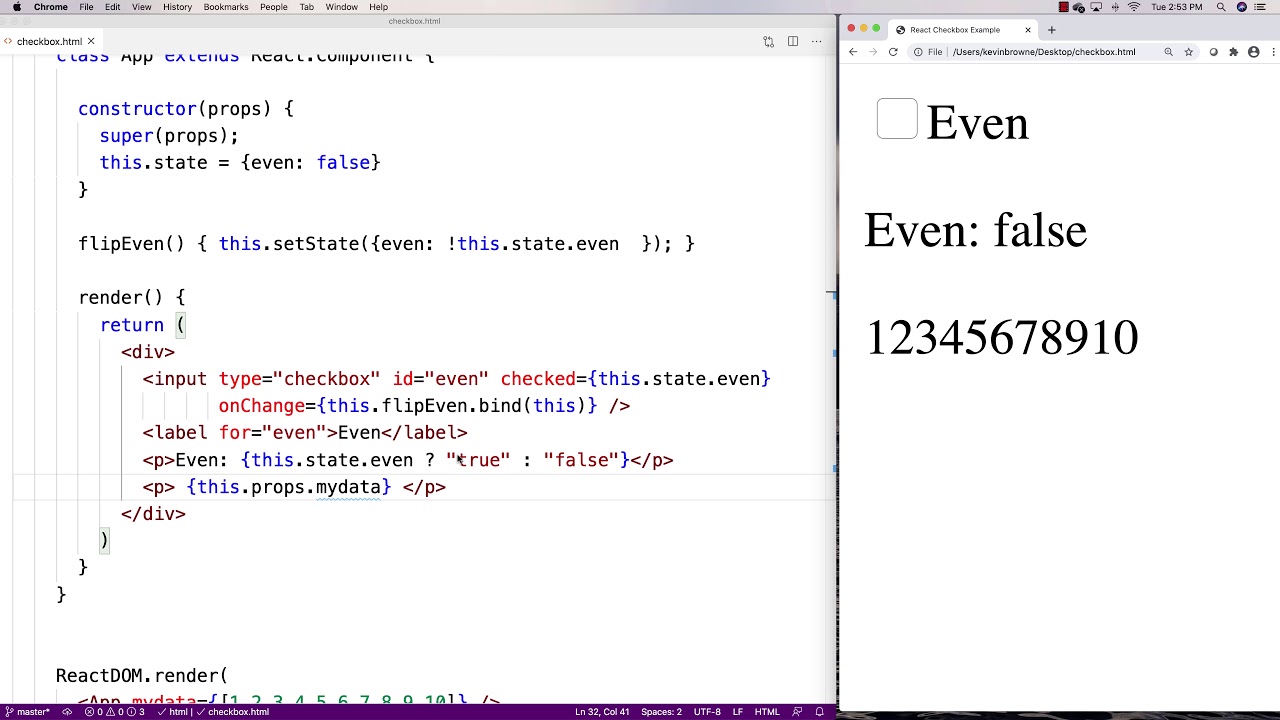Open the Chrome application menu
Viewport: 1280px width, 720px height.
tap(50, 7)
